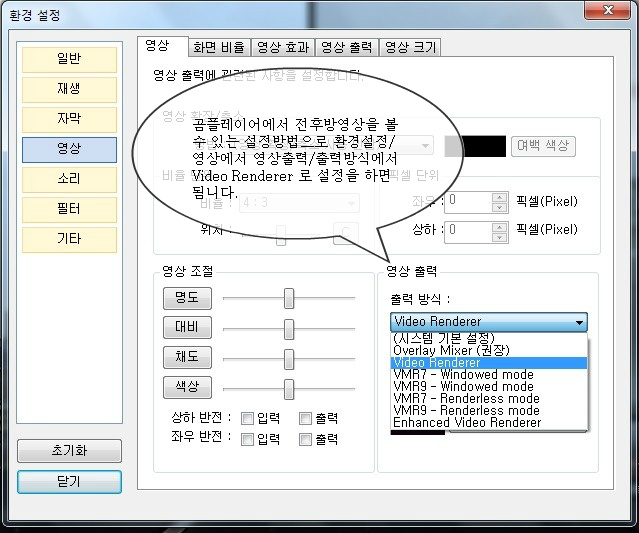Choose VMR9 - Renderless mode
This screenshot has width=639, height=533.
[489, 410]
